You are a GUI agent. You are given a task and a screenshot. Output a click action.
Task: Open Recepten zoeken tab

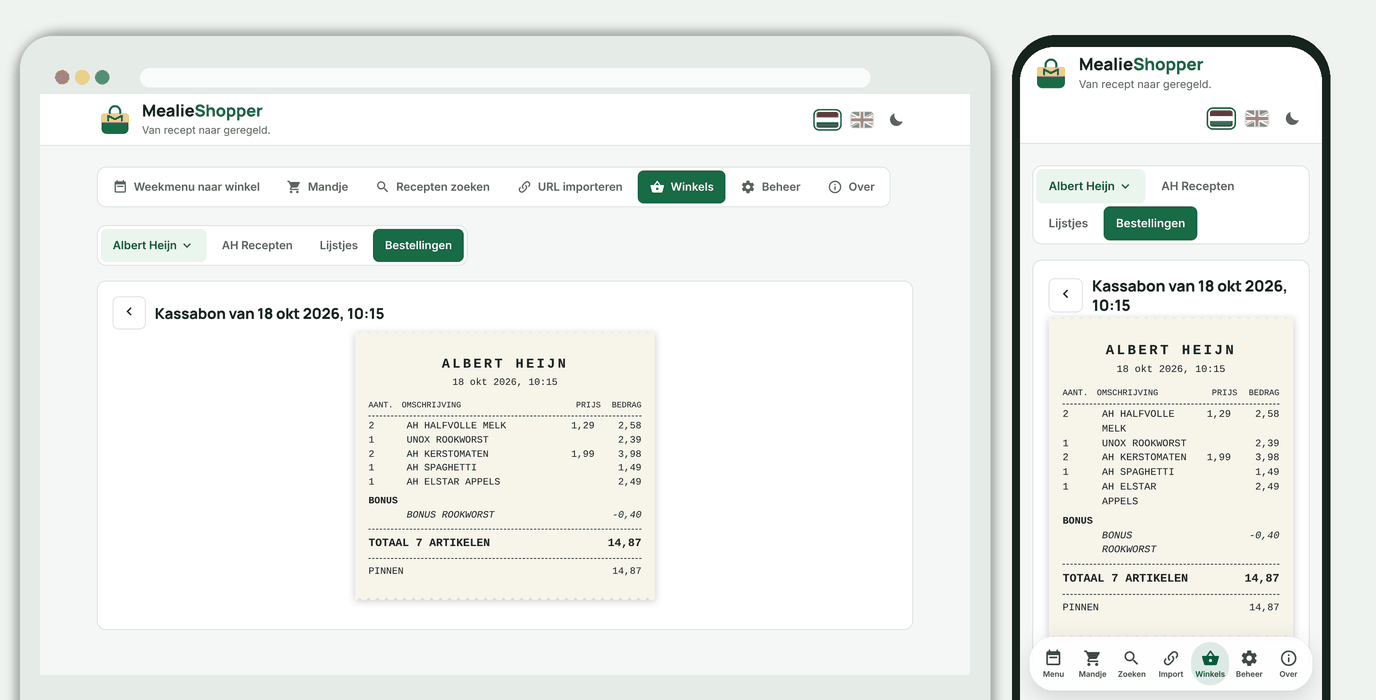pos(433,187)
